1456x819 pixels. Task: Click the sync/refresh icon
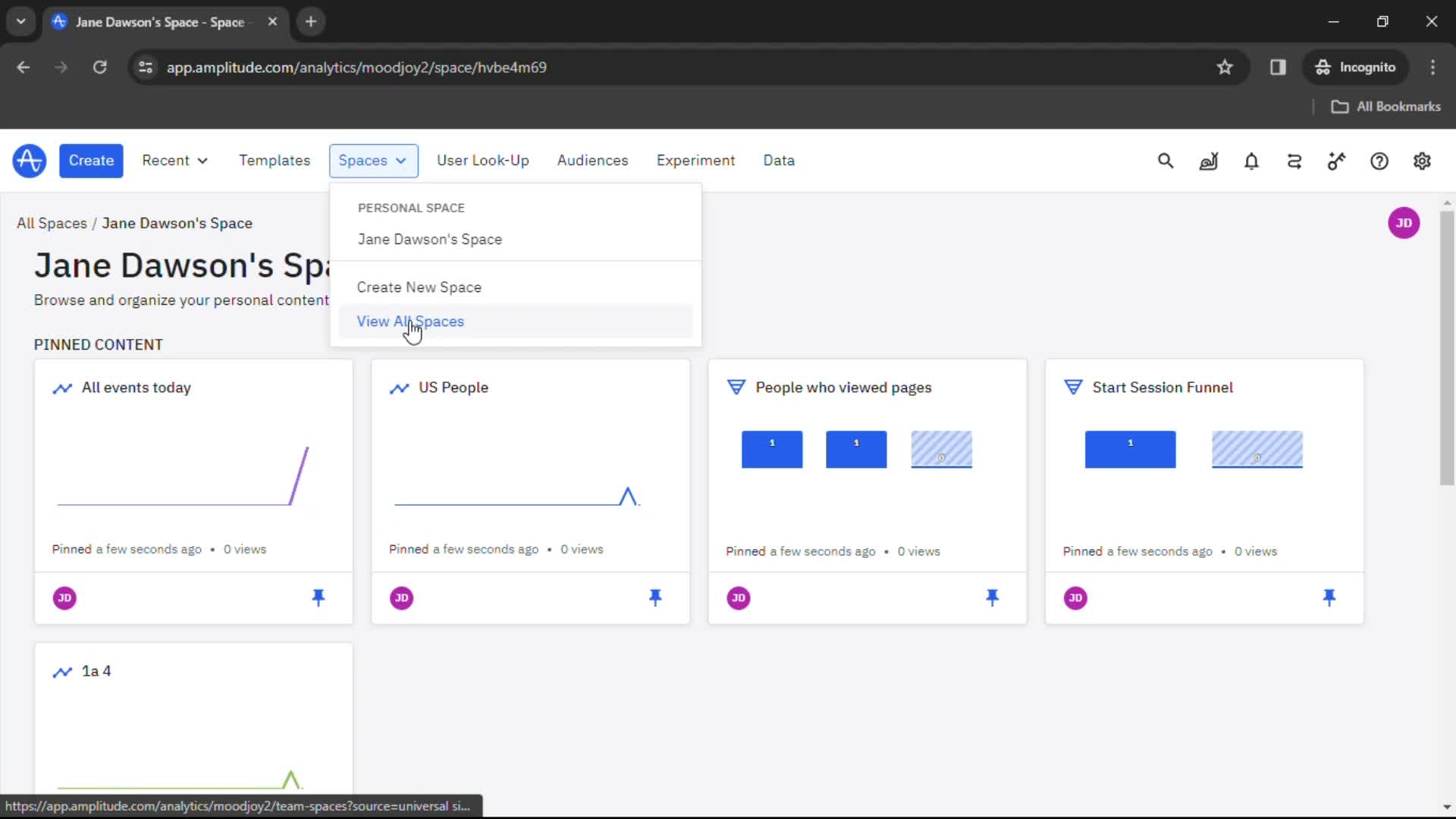(1294, 161)
